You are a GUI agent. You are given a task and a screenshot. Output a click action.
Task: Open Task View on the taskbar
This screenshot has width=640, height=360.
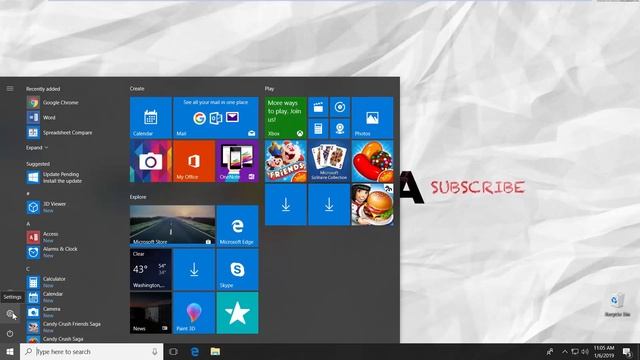point(173,351)
